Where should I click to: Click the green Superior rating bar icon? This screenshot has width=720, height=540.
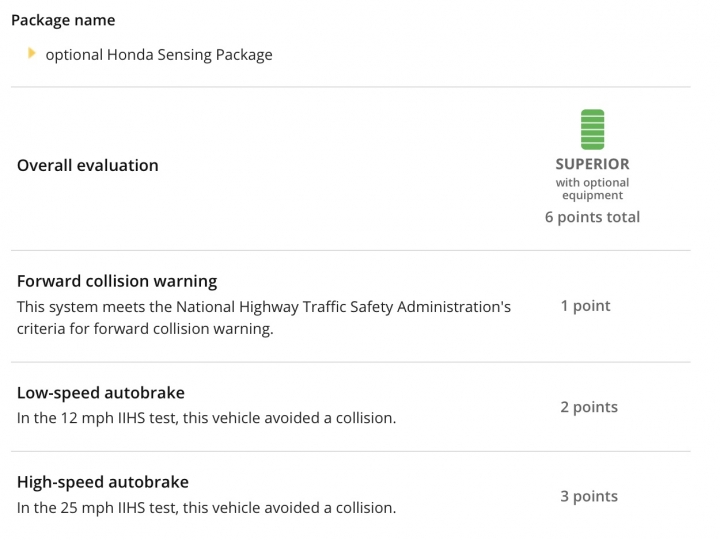[592, 129]
